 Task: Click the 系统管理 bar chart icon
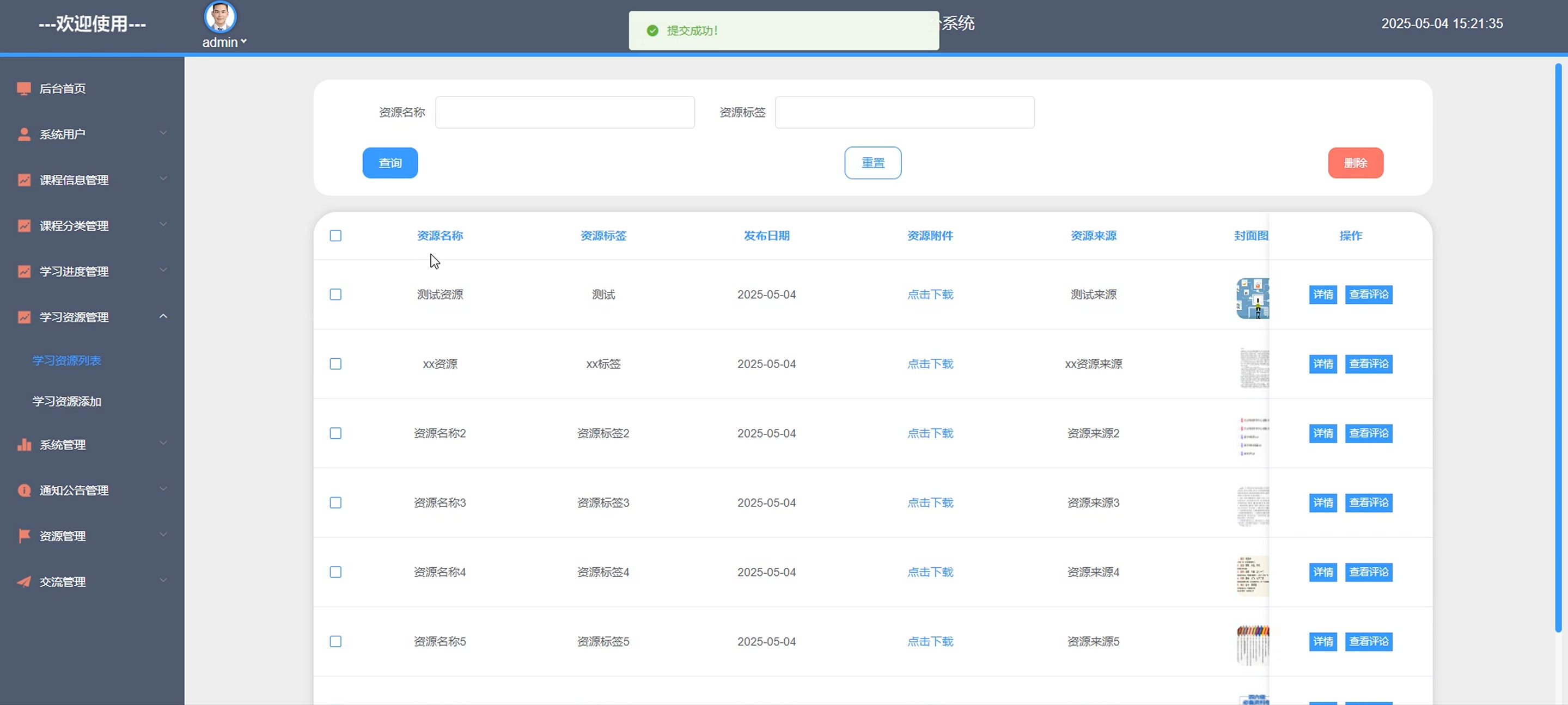coord(24,445)
